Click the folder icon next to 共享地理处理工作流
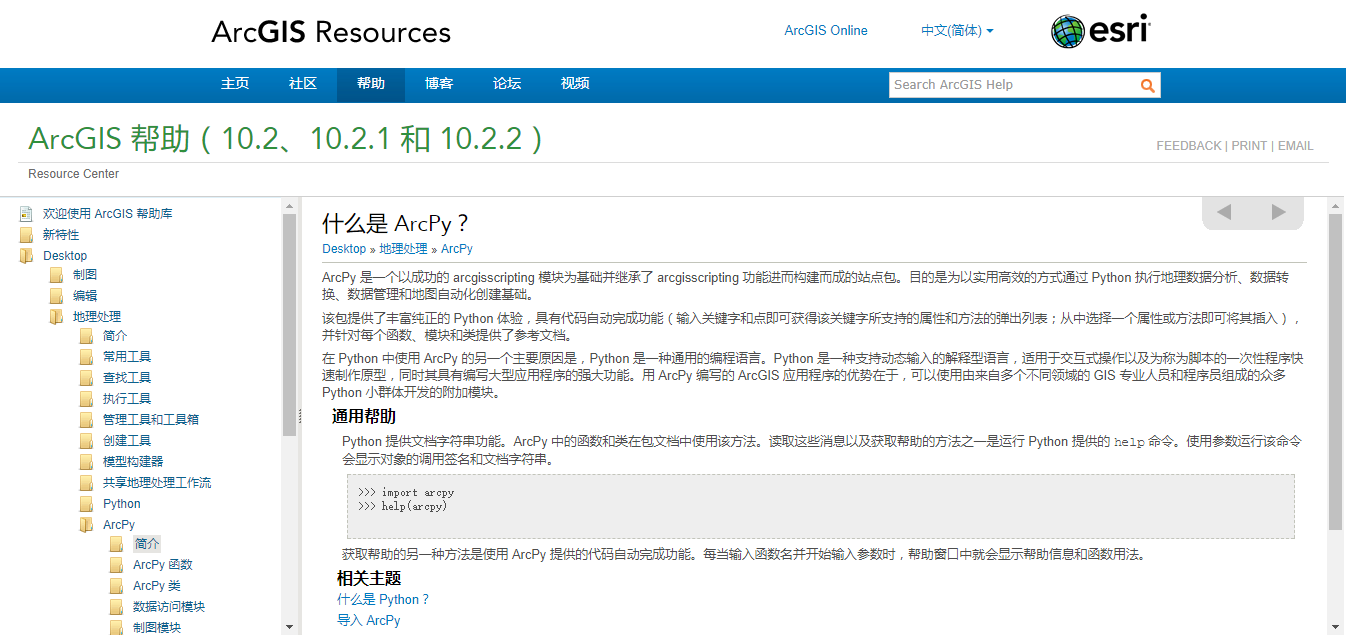 86,483
